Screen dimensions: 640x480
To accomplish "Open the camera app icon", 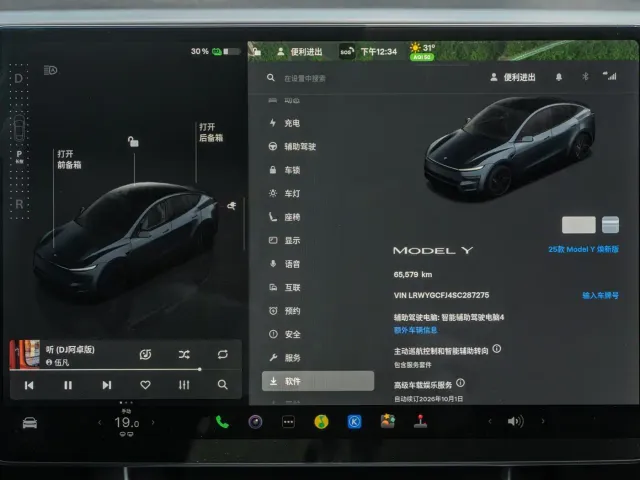I will coord(256,422).
